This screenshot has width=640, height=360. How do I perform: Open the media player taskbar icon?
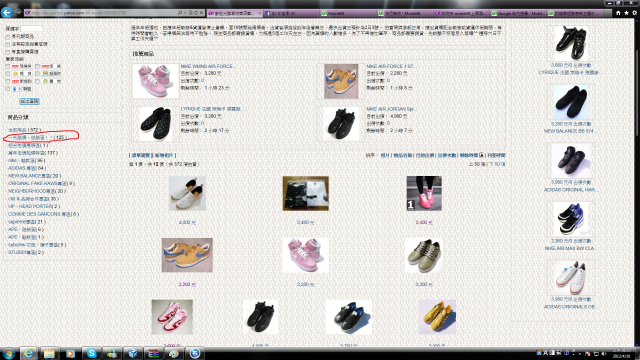(x=70, y=353)
